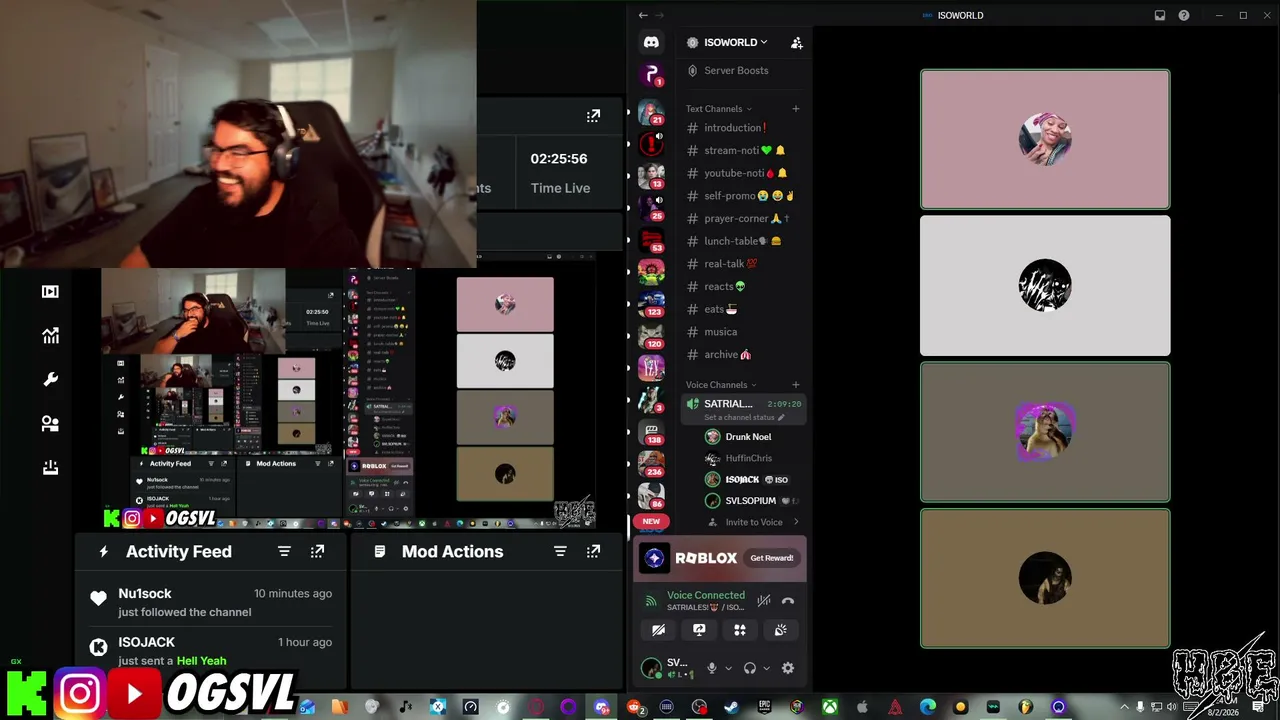Select the light gray participant tile
1280x720 pixels.
[x=1045, y=285]
